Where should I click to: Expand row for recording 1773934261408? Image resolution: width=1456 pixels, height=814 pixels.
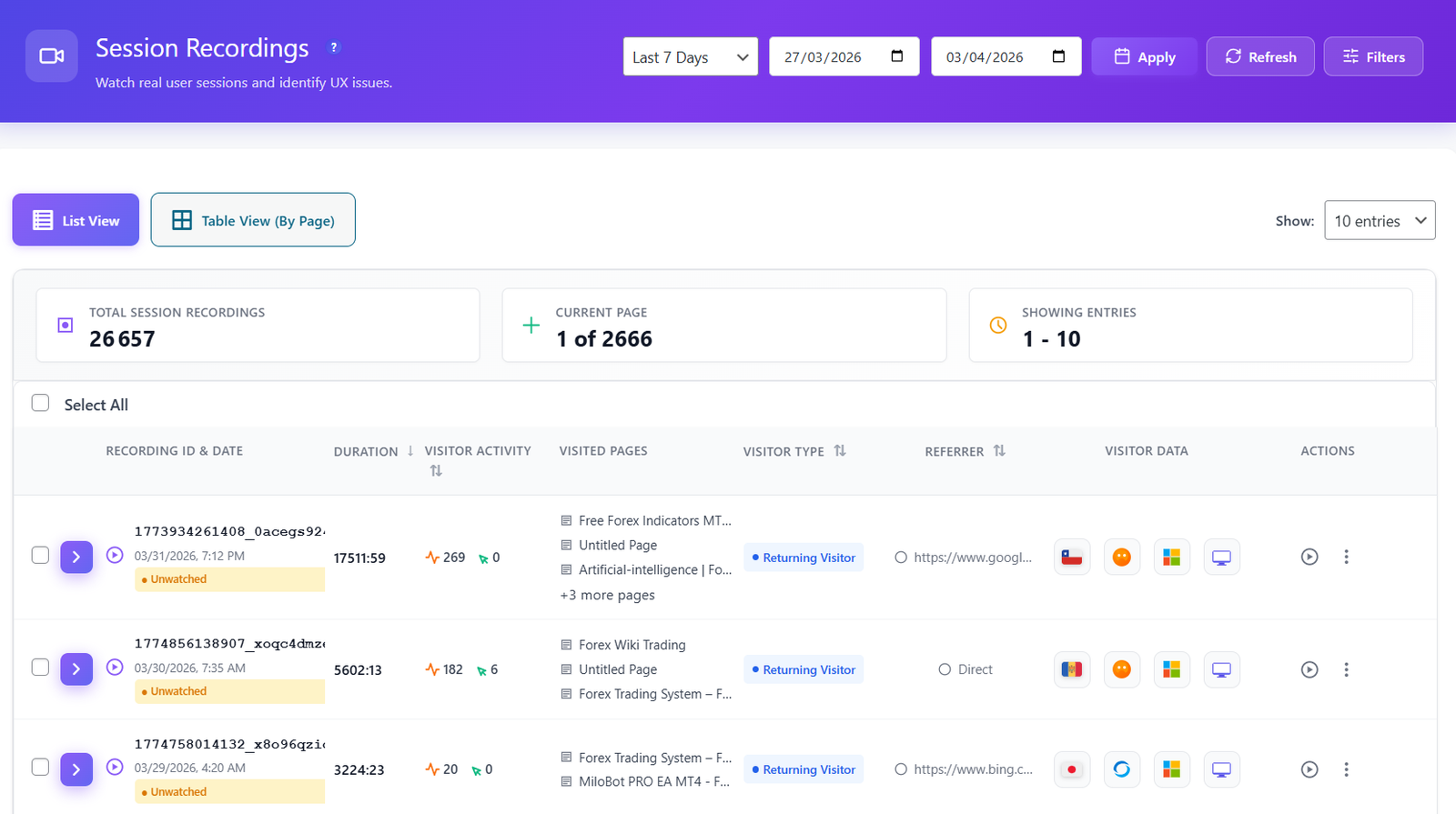(76, 557)
